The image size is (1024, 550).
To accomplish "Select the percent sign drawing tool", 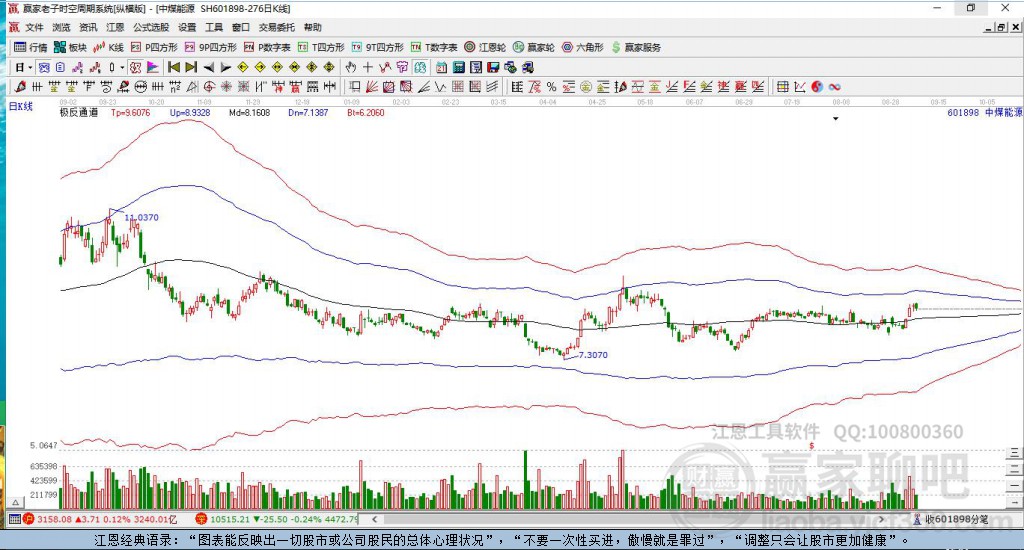I will pyautogui.click(x=551, y=87).
